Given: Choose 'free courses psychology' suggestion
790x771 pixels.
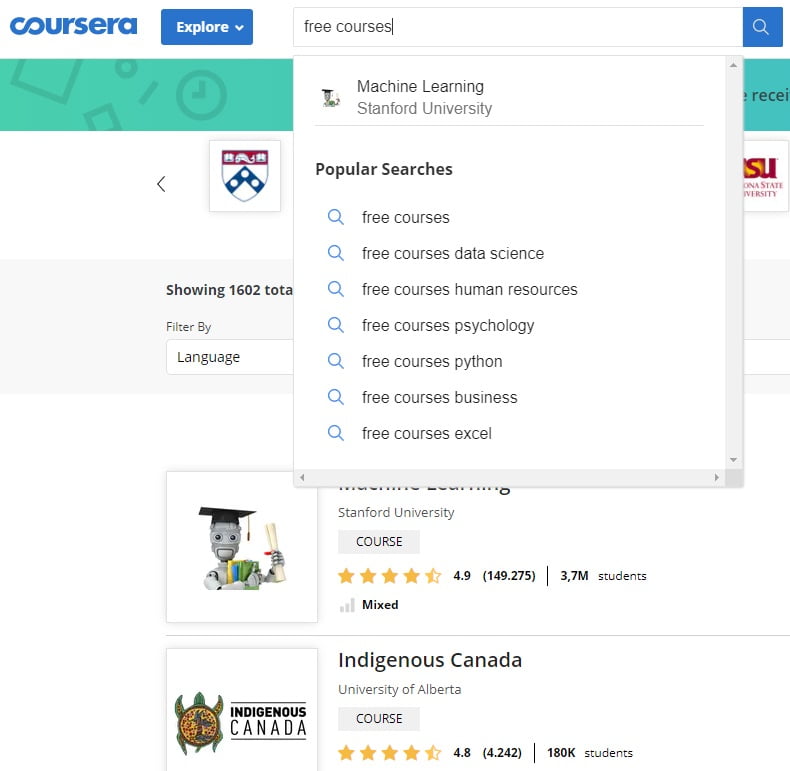Looking at the screenshot, I should click(x=448, y=326).
